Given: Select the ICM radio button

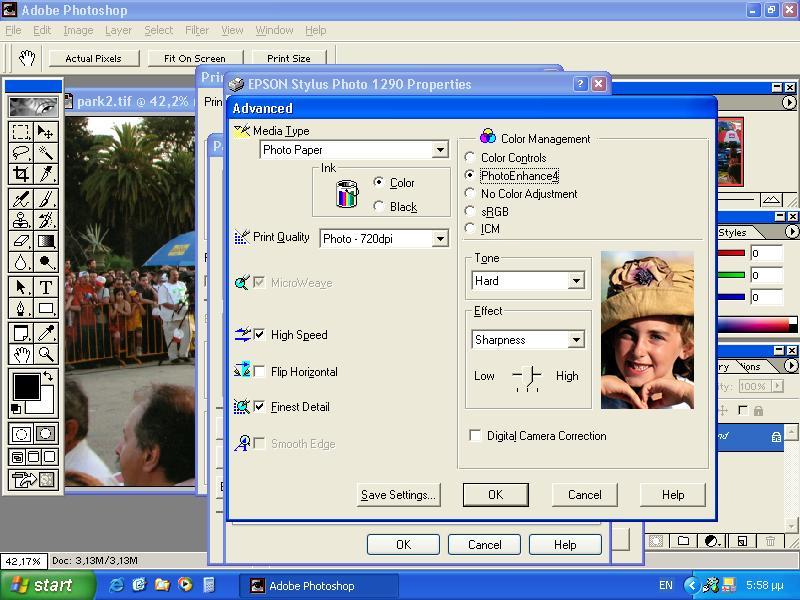Looking at the screenshot, I should (x=470, y=228).
